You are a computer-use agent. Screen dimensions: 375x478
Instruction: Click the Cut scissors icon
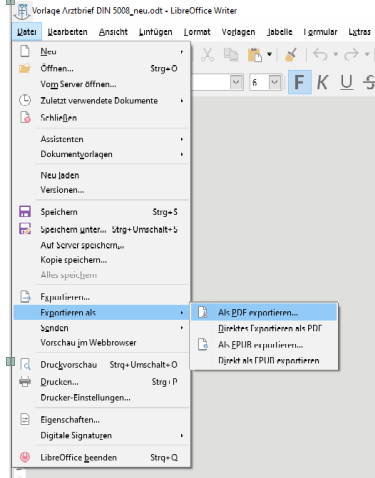click(207, 55)
